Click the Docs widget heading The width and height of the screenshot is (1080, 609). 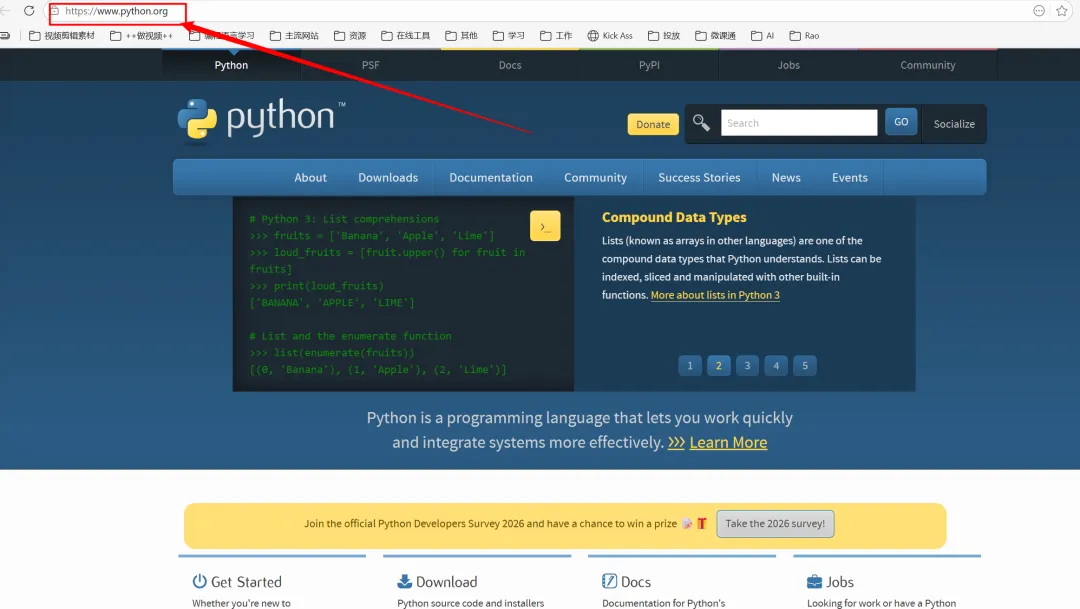click(636, 582)
